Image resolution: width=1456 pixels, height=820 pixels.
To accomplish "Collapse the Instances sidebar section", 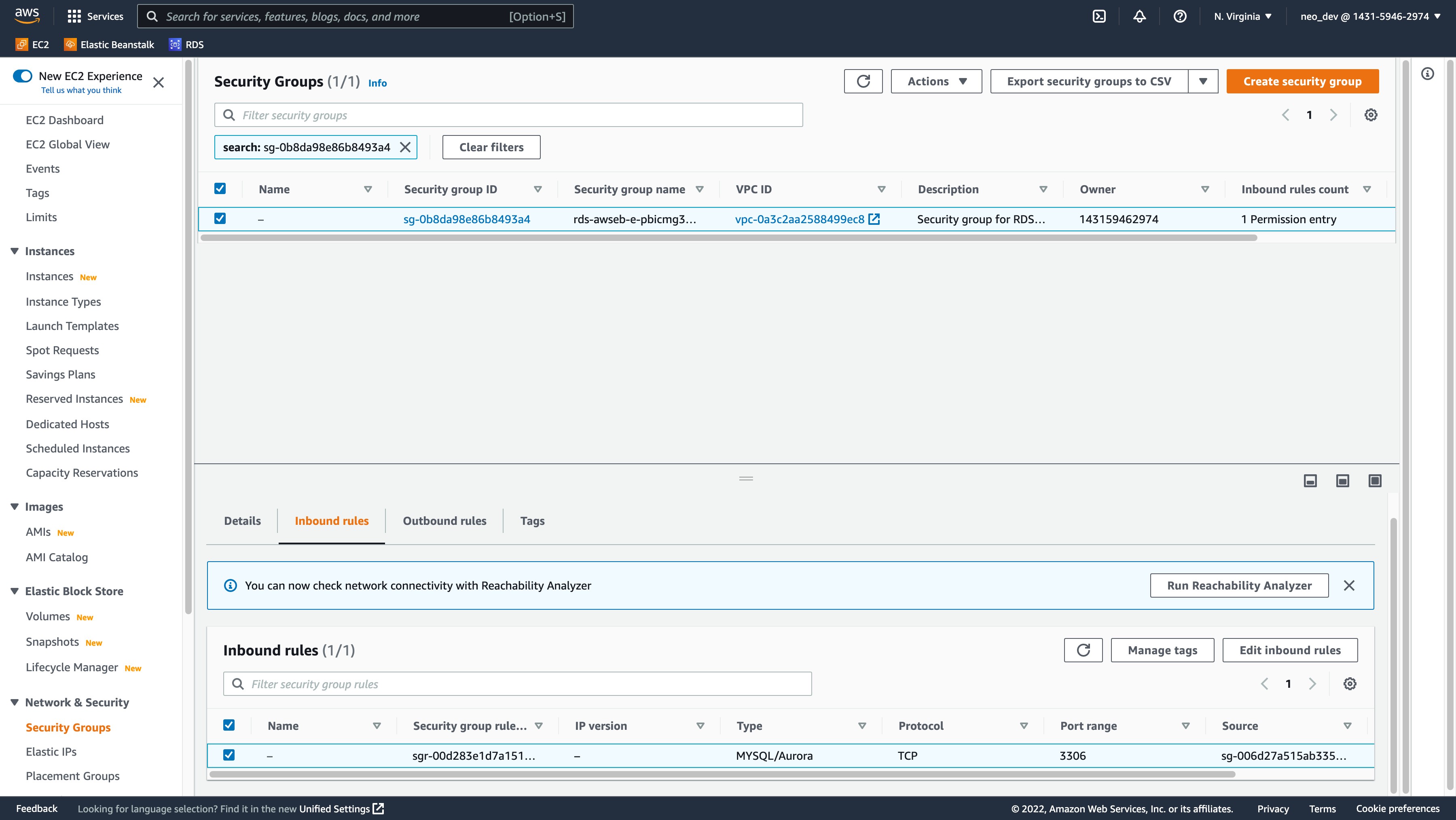I will coord(15,251).
